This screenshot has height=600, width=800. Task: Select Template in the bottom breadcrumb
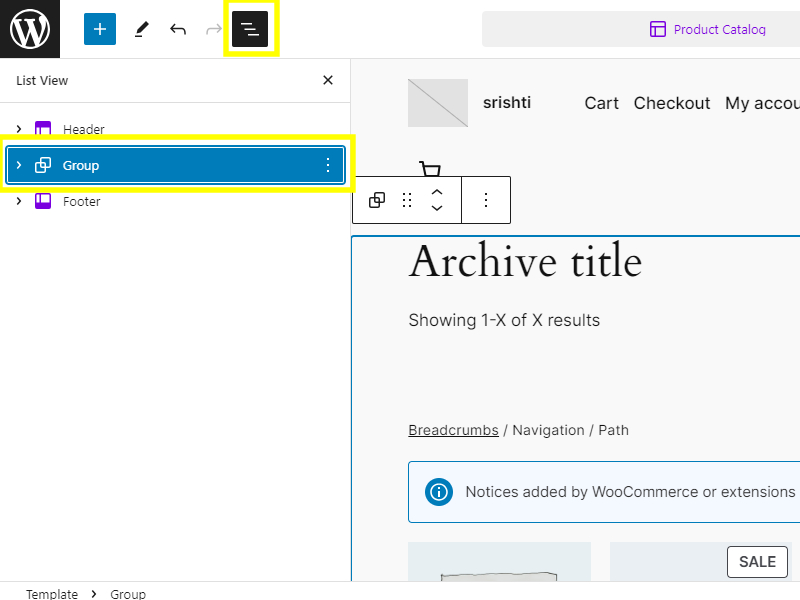click(x=52, y=594)
